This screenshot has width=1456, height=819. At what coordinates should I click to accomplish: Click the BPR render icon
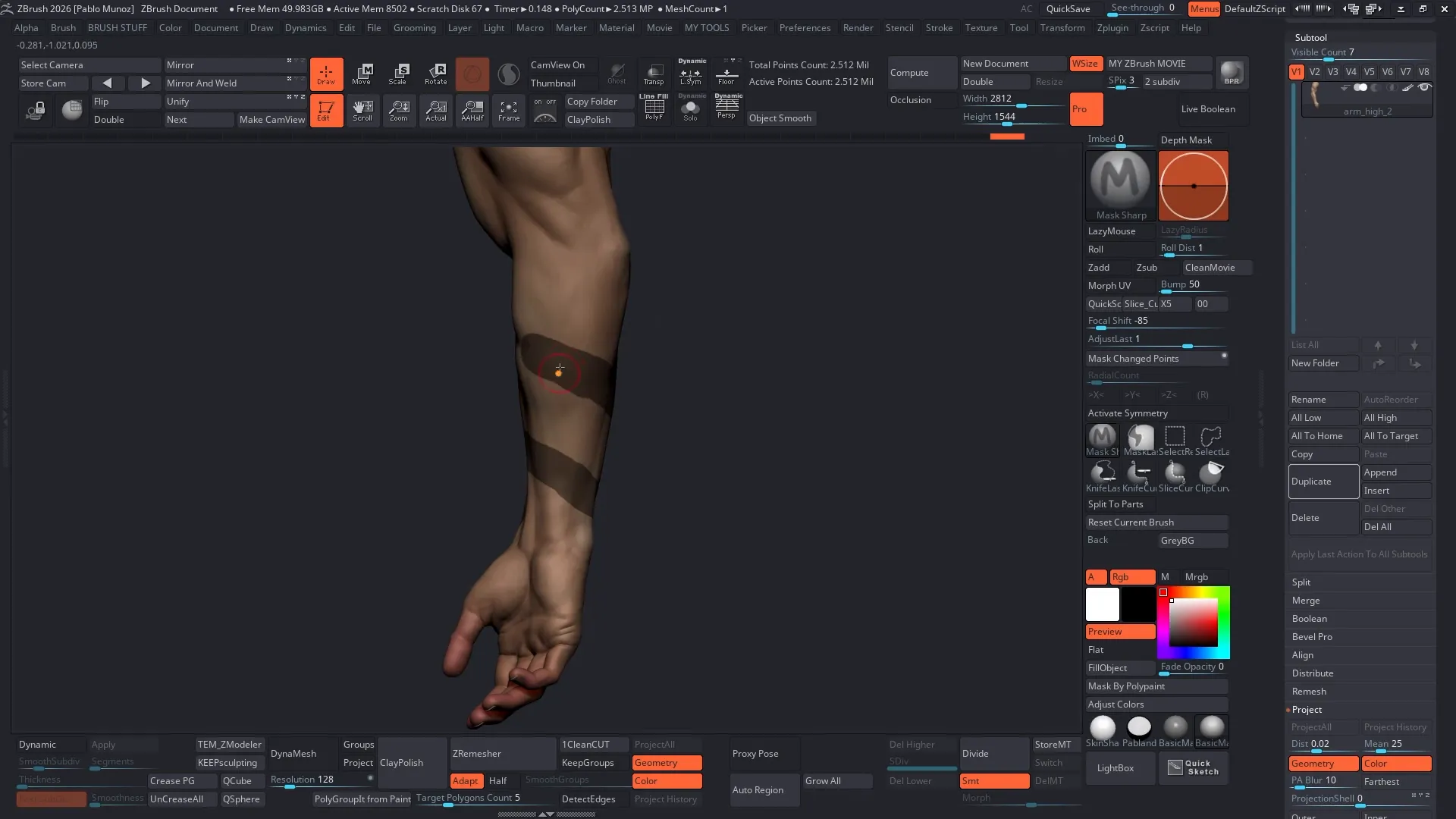tap(1232, 74)
